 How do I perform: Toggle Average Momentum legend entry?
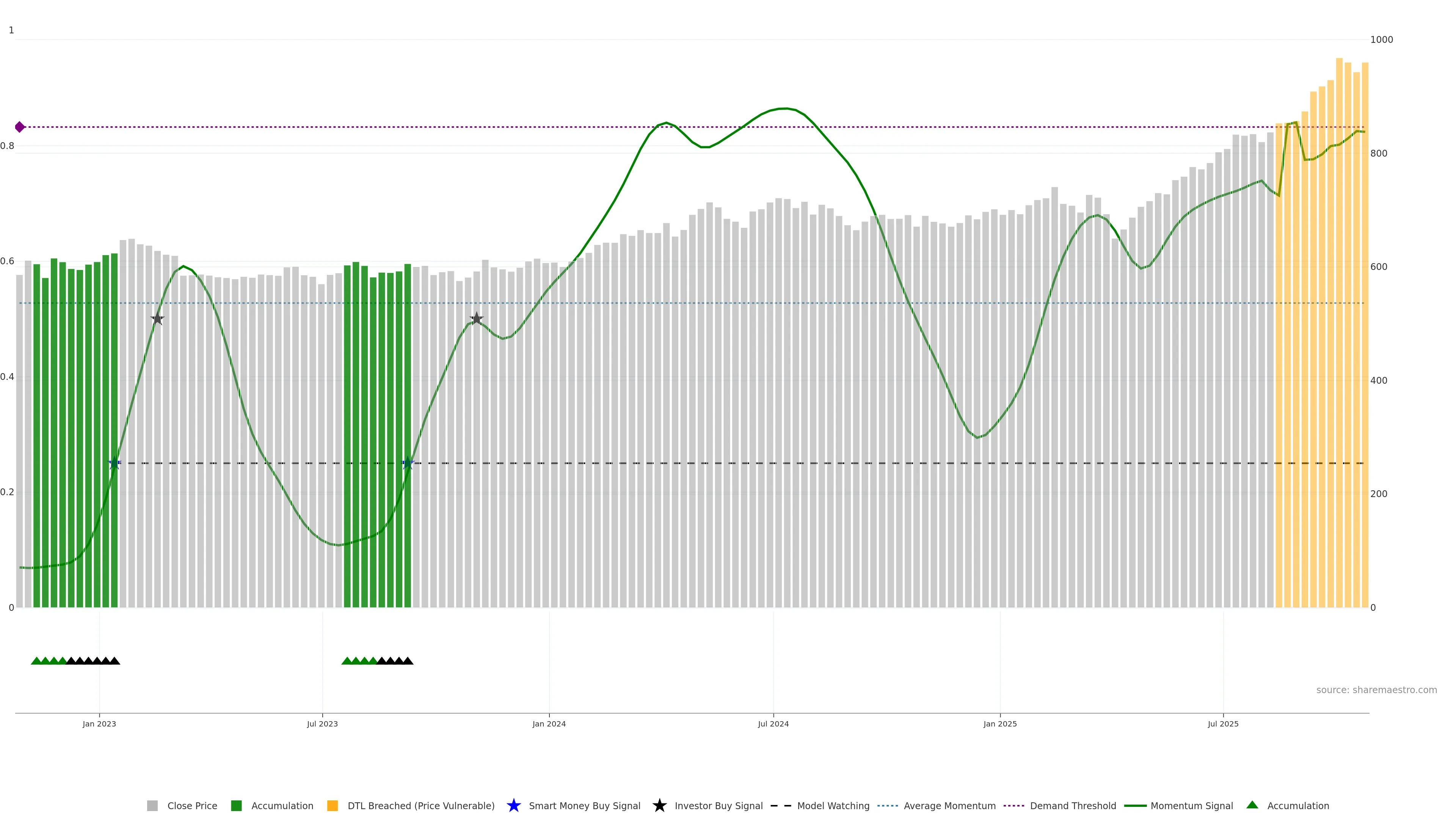[x=949, y=806]
